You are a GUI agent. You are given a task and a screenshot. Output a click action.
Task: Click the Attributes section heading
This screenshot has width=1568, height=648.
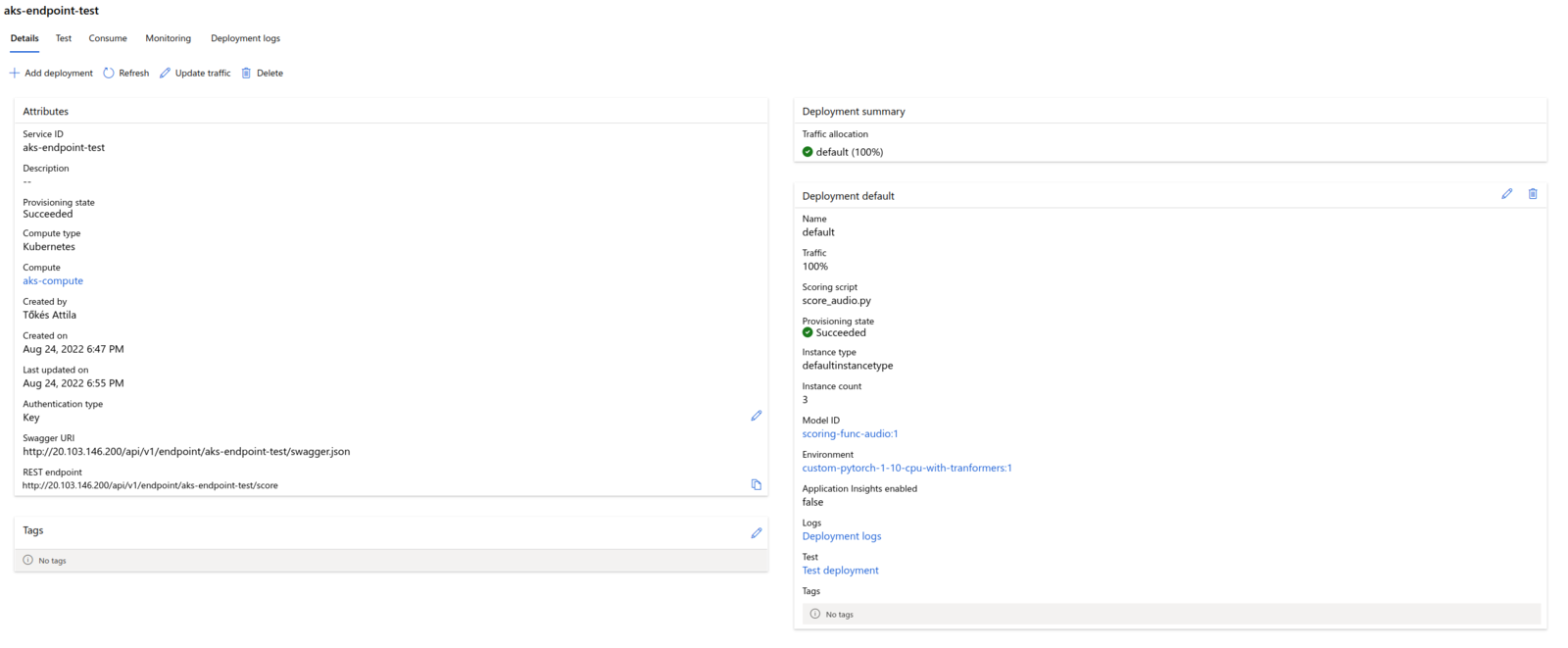click(x=46, y=112)
